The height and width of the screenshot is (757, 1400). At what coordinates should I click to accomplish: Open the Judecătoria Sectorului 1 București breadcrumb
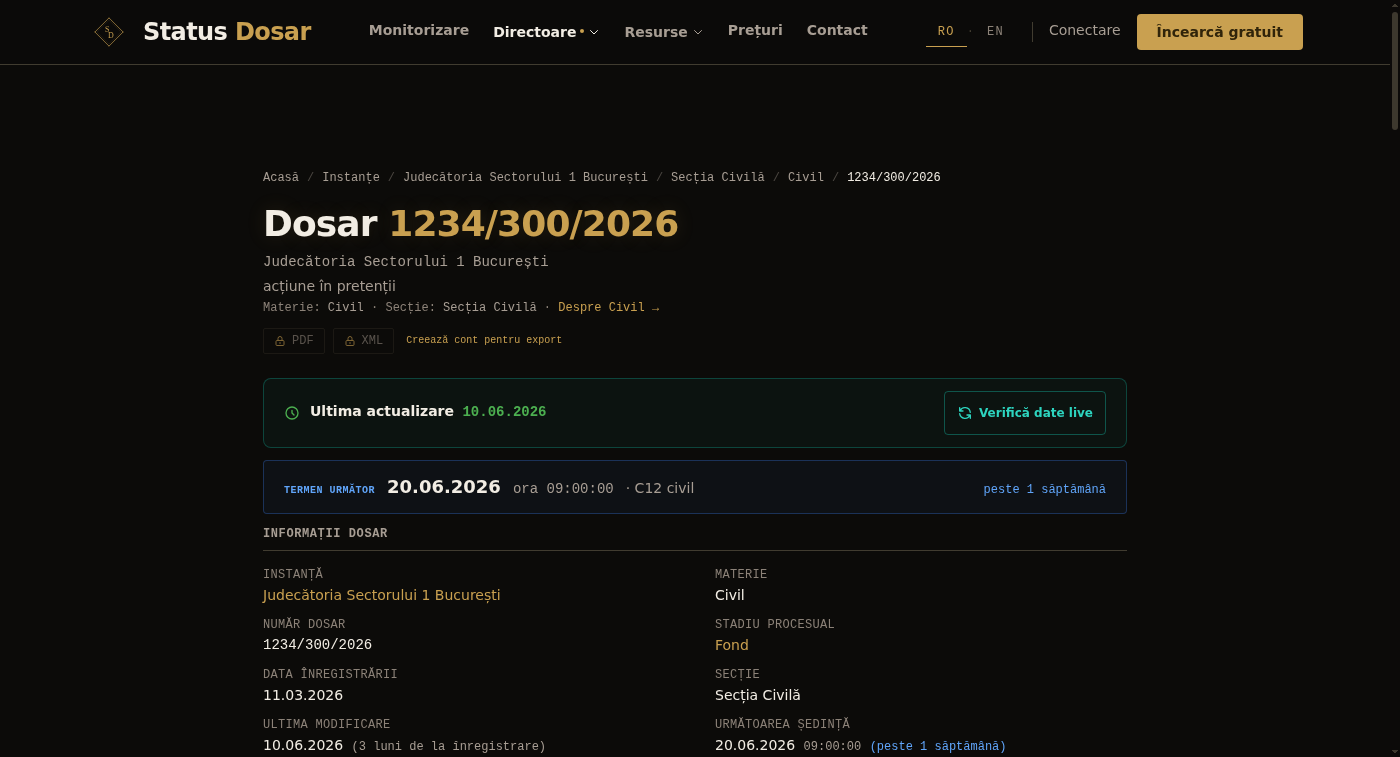point(526,177)
